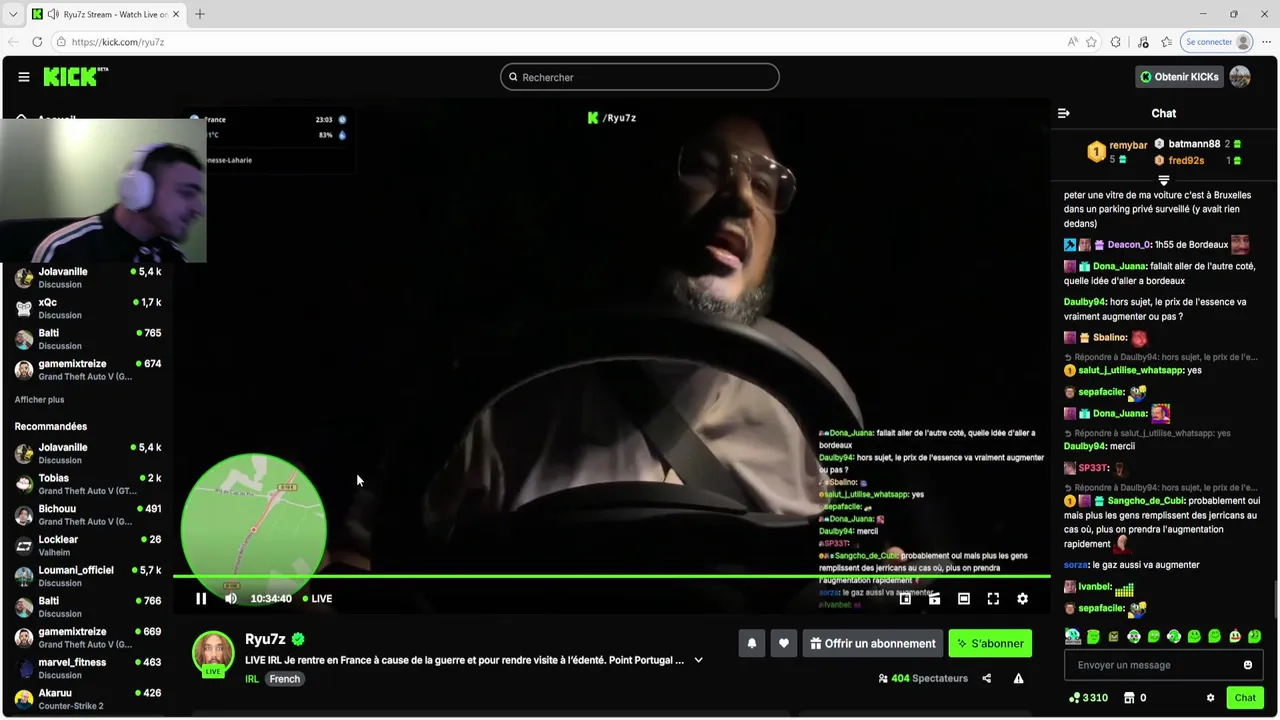The height and width of the screenshot is (720, 1280).
Task: Jump to LIVE in the player
Action: coord(317,599)
